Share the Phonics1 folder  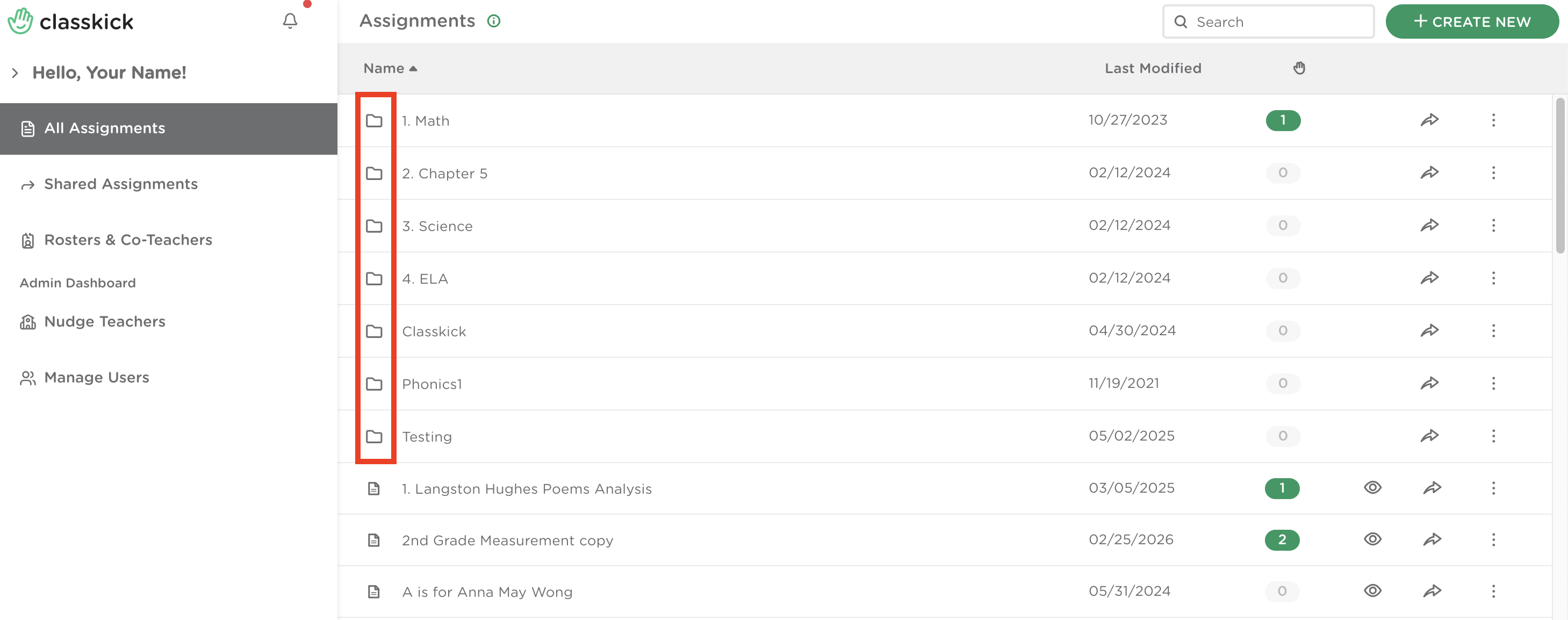coord(1430,383)
